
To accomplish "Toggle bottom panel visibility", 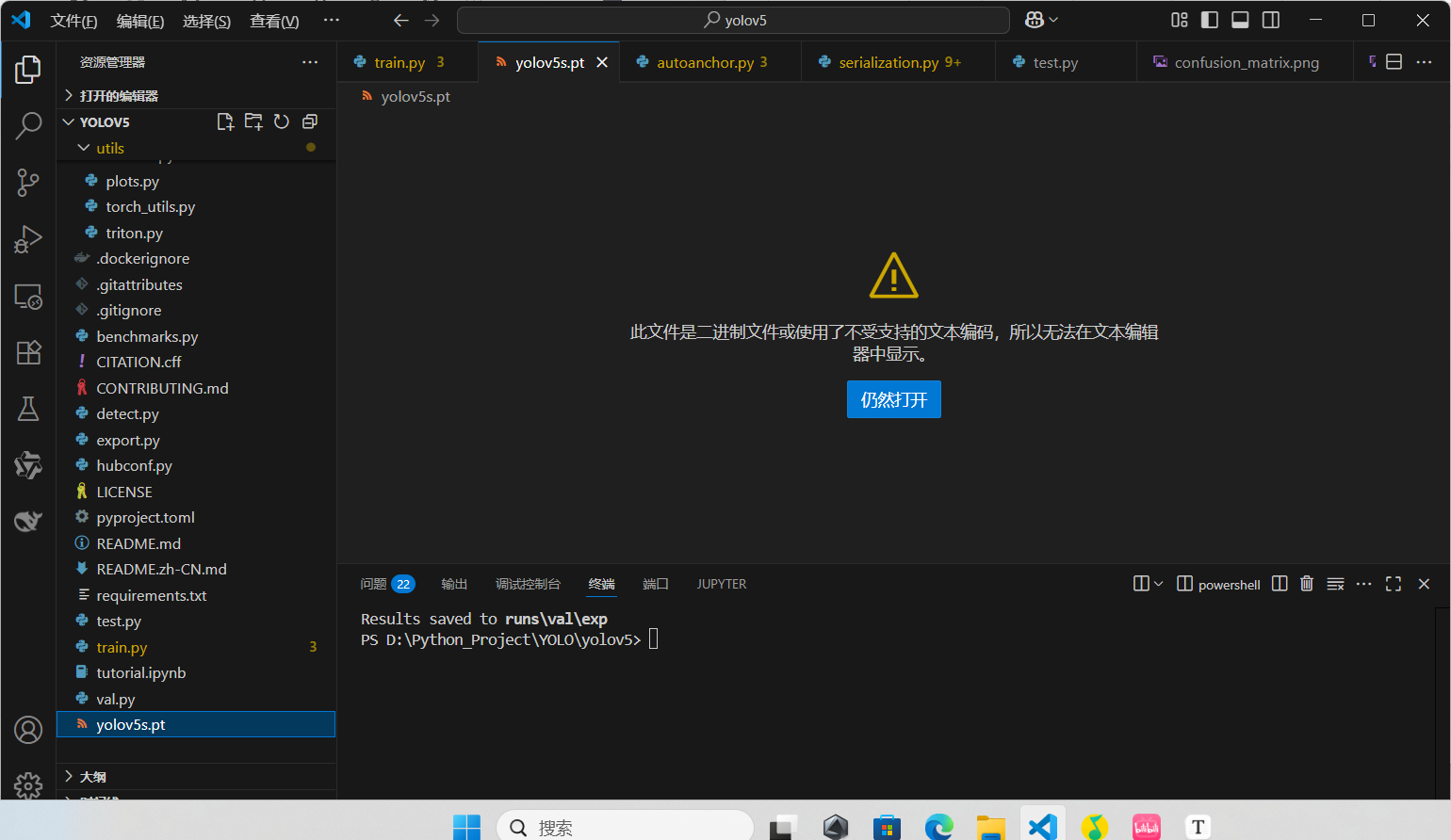I will click(x=1240, y=20).
